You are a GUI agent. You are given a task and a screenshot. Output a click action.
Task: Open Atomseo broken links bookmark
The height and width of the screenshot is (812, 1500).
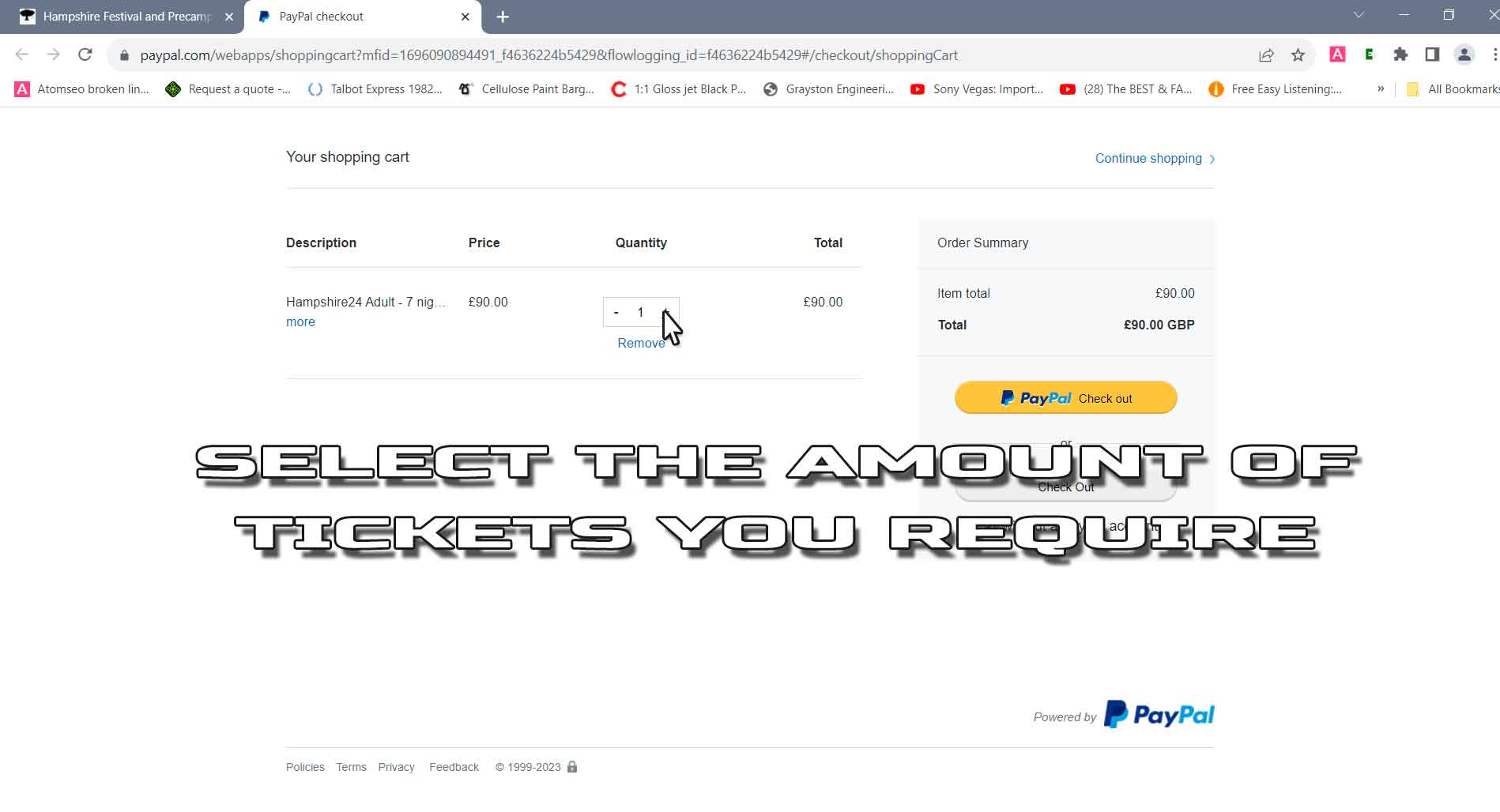coord(82,89)
